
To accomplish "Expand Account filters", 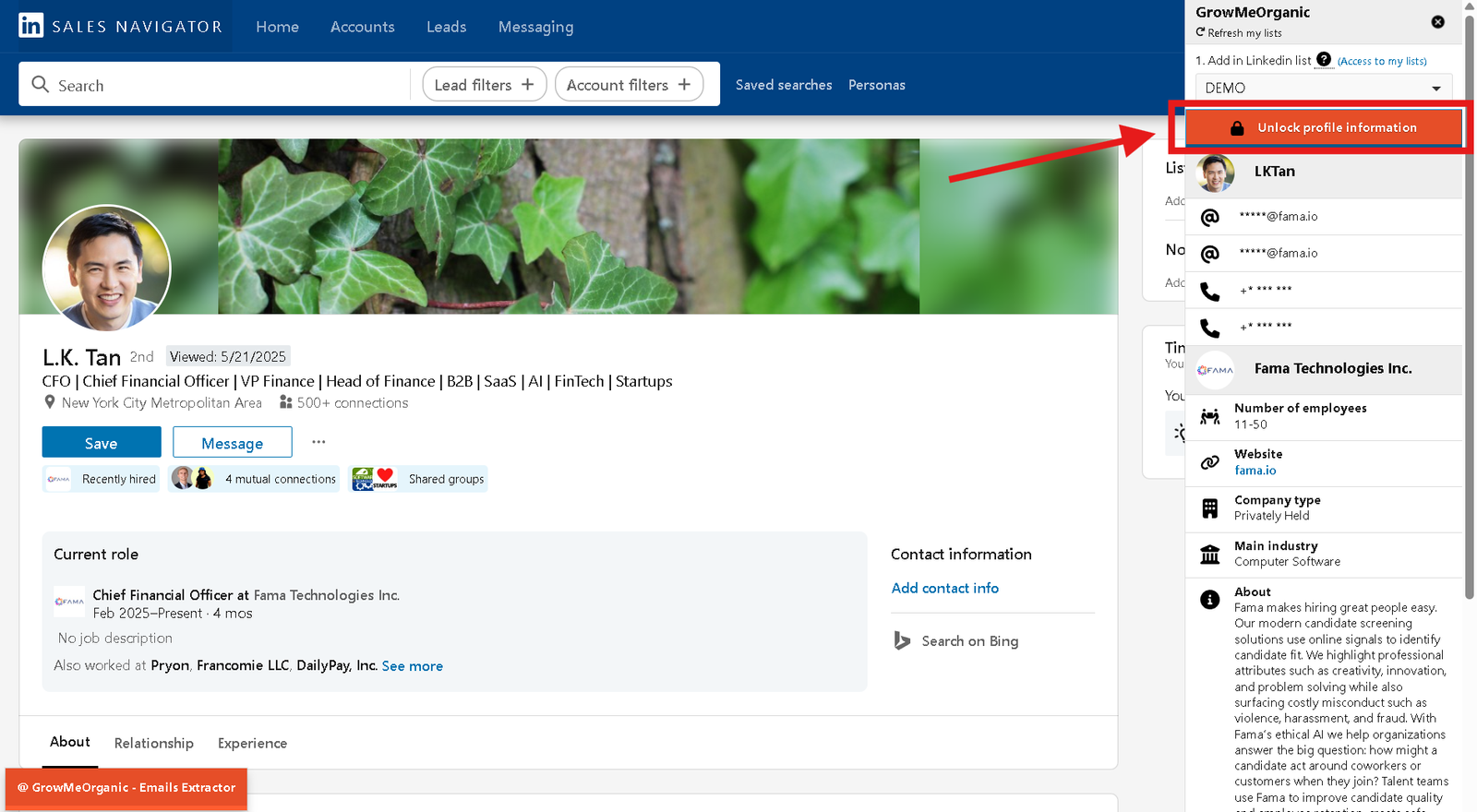I will [629, 84].
